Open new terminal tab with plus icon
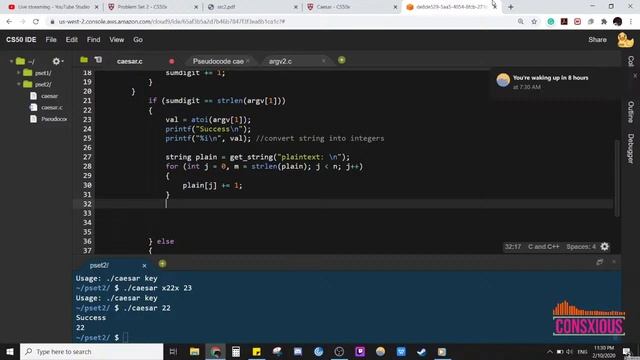This screenshot has height=360, width=640. pos(162,264)
